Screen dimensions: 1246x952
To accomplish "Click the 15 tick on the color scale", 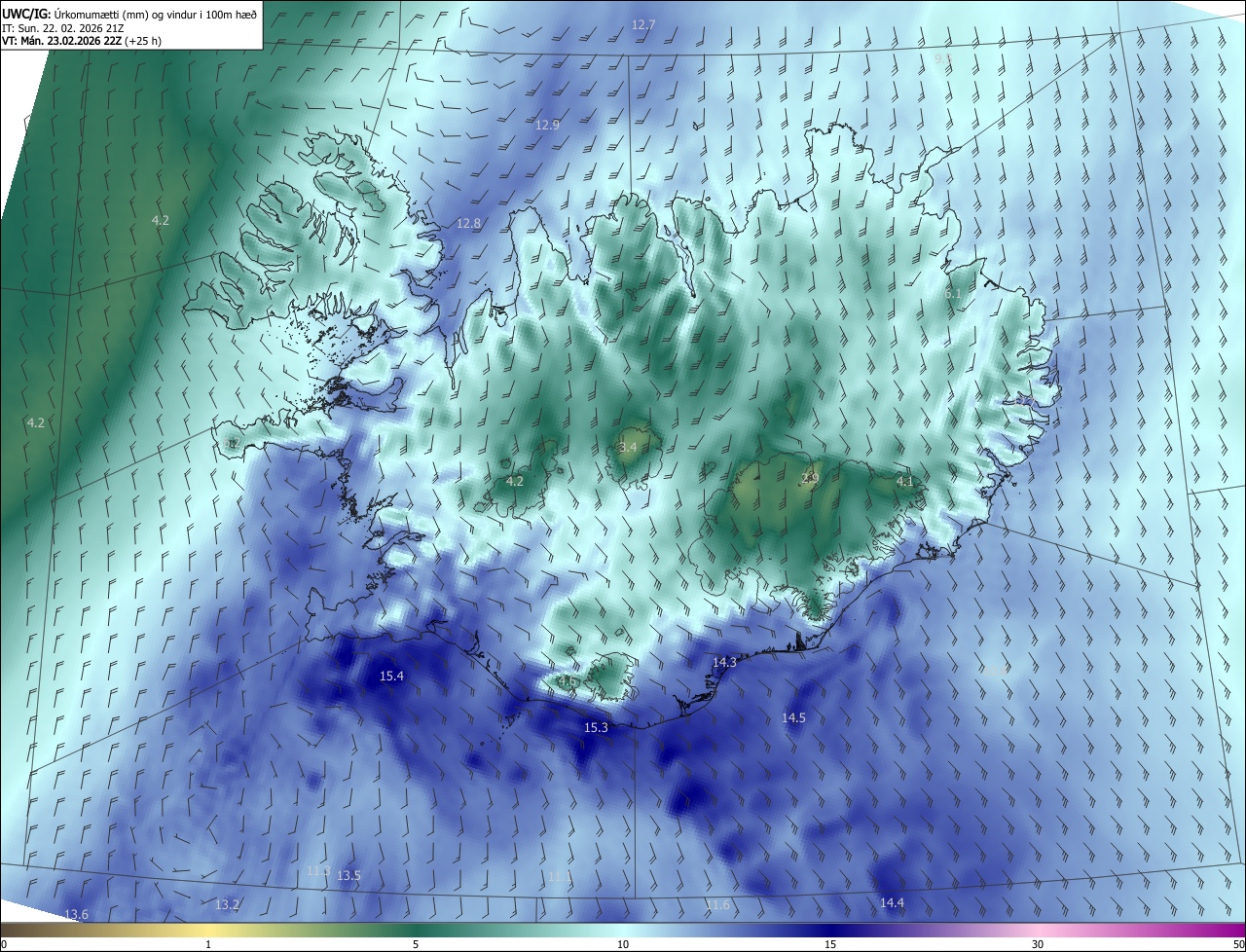I will click(830, 944).
